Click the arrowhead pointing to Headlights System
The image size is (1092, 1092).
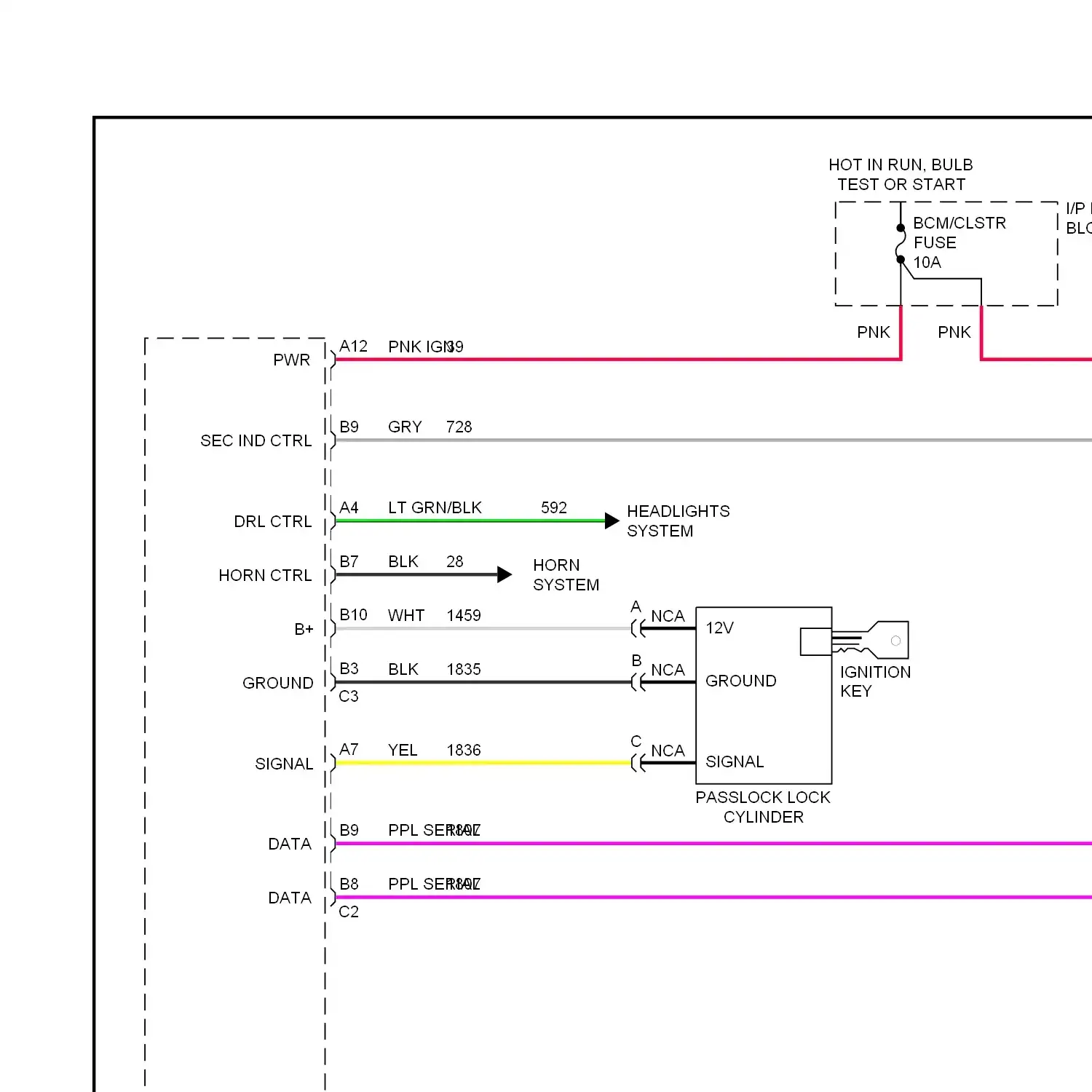point(612,521)
